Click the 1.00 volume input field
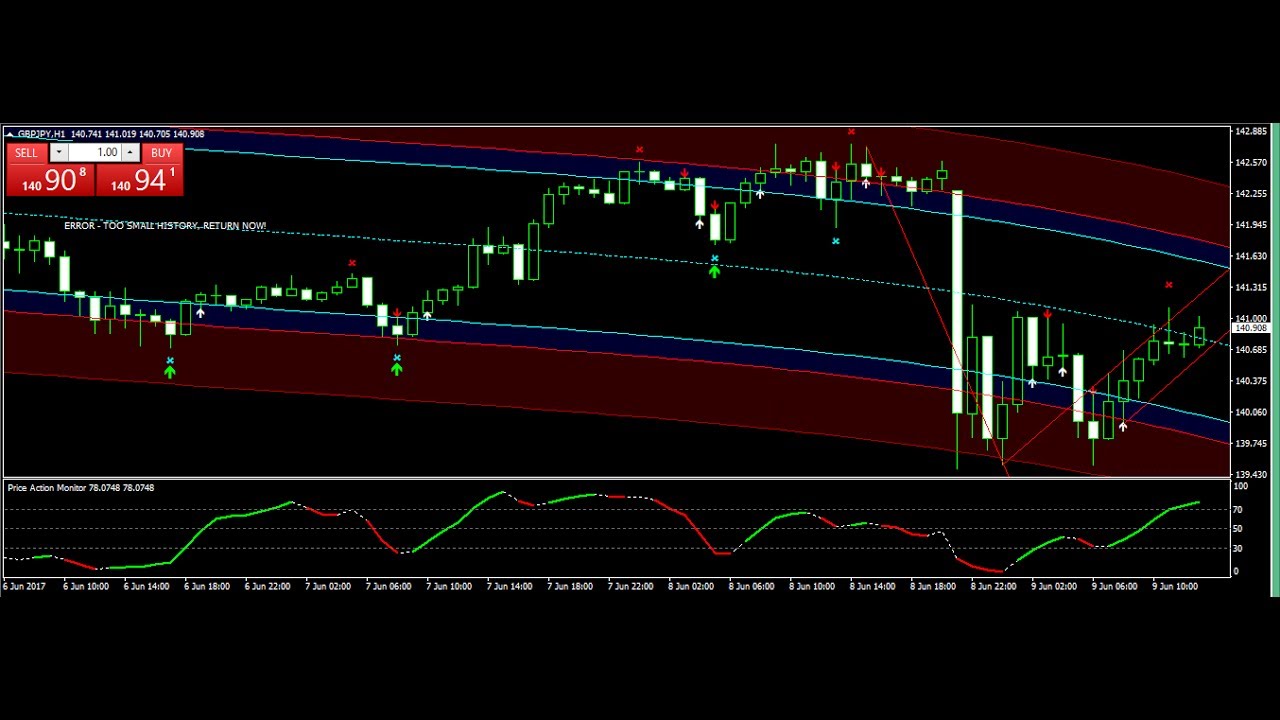The height and width of the screenshot is (720, 1280). [x=95, y=153]
